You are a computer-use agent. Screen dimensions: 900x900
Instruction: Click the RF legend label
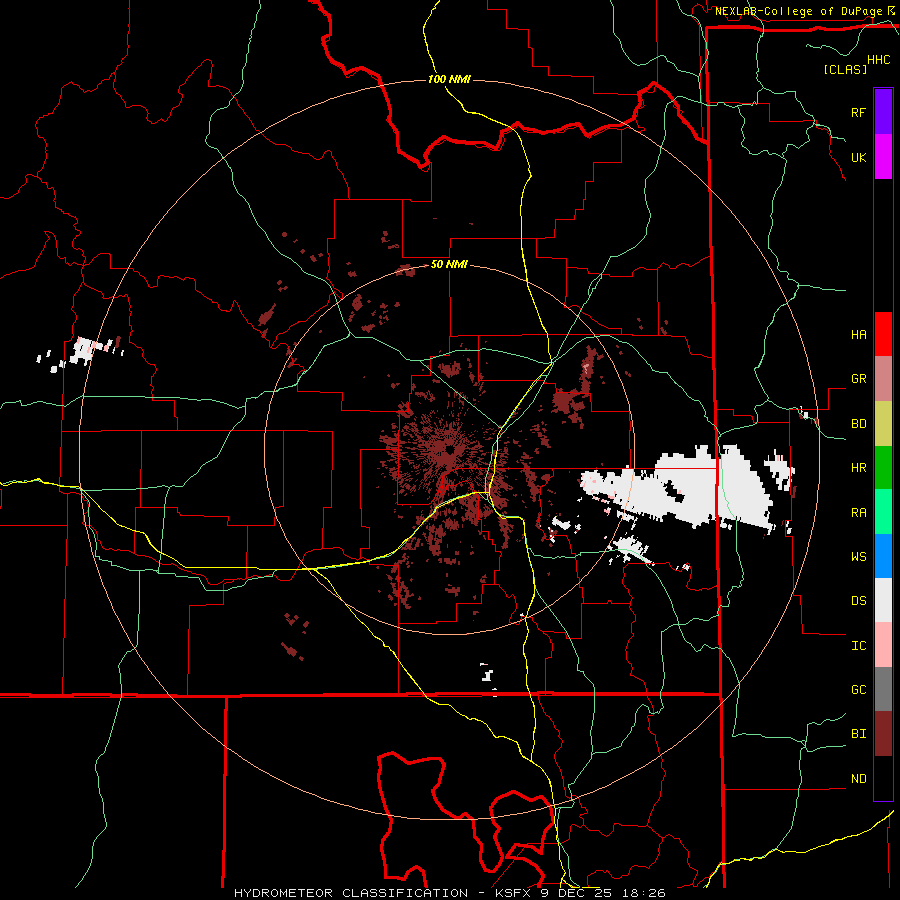point(858,112)
